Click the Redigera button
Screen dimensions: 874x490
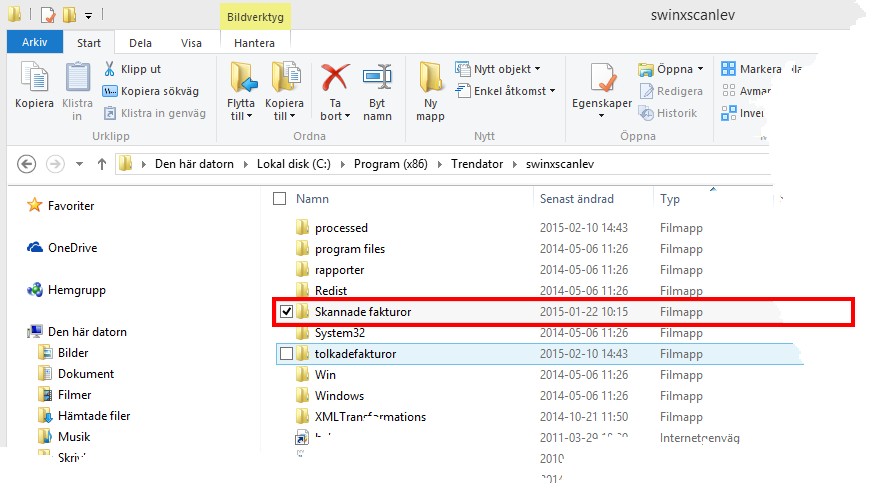(671, 91)
